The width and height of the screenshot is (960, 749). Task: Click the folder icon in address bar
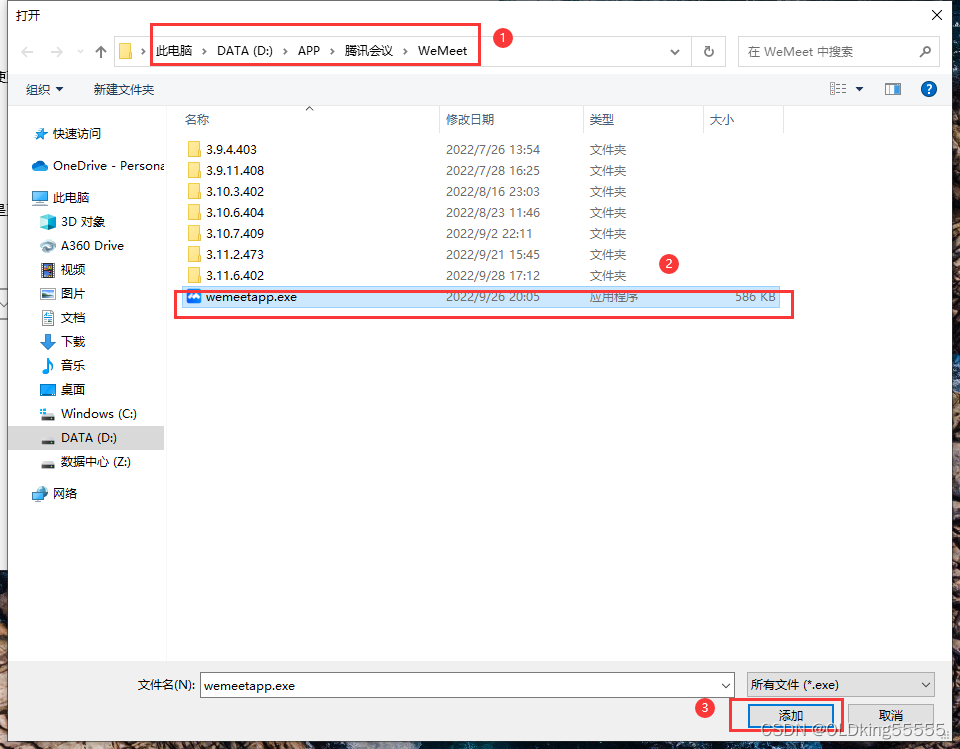pyautogui.click(x=126, y=51)
